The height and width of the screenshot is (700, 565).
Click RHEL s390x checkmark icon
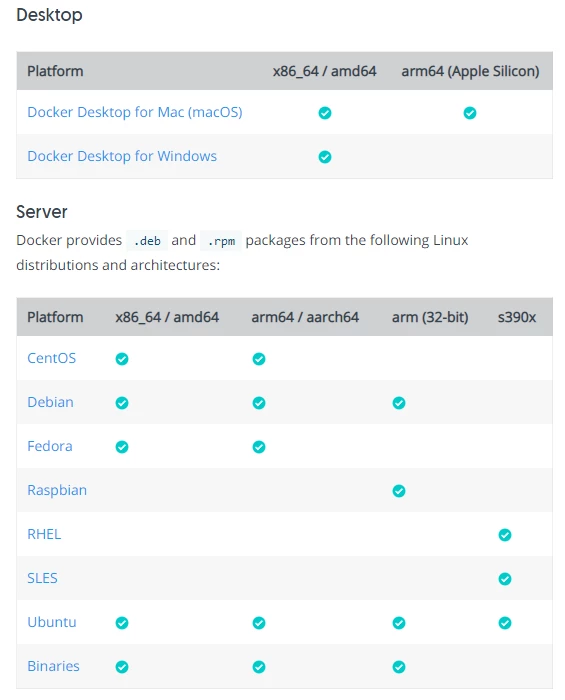pos(505,535)
